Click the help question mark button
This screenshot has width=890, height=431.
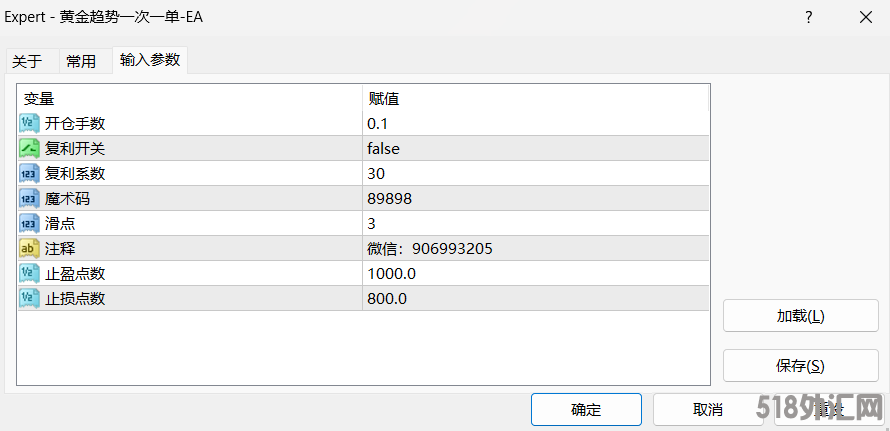(x=808, y=17)
